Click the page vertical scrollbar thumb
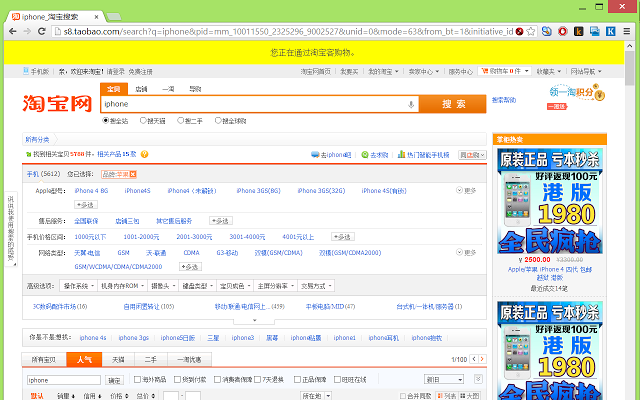The height and width of the screenshot is (400, 640). 629,68
